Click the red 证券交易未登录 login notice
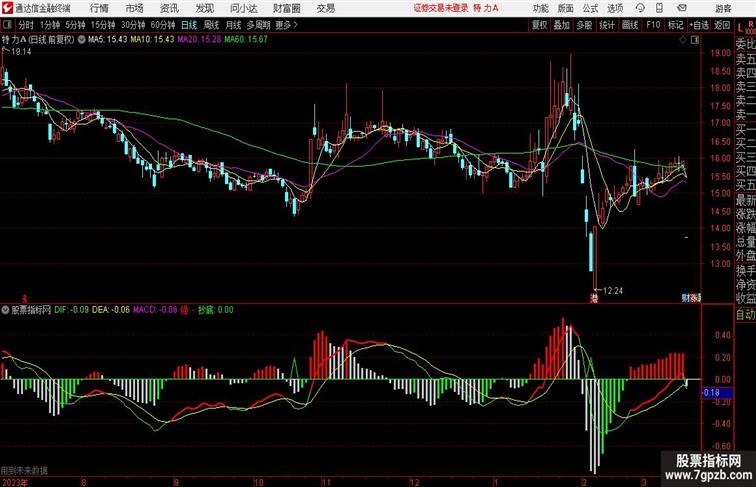The height and width of the screenshot is (487, 756). (x=441, y=8)
